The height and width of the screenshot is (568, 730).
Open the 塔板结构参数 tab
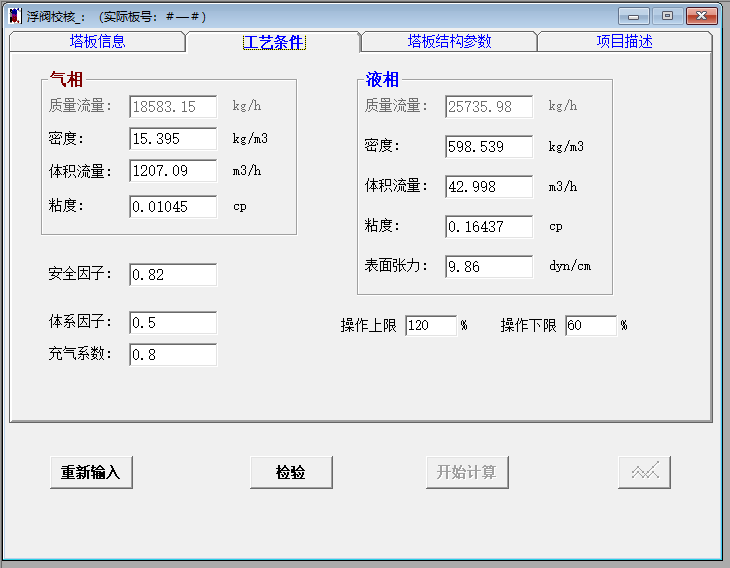click(449, 41)
